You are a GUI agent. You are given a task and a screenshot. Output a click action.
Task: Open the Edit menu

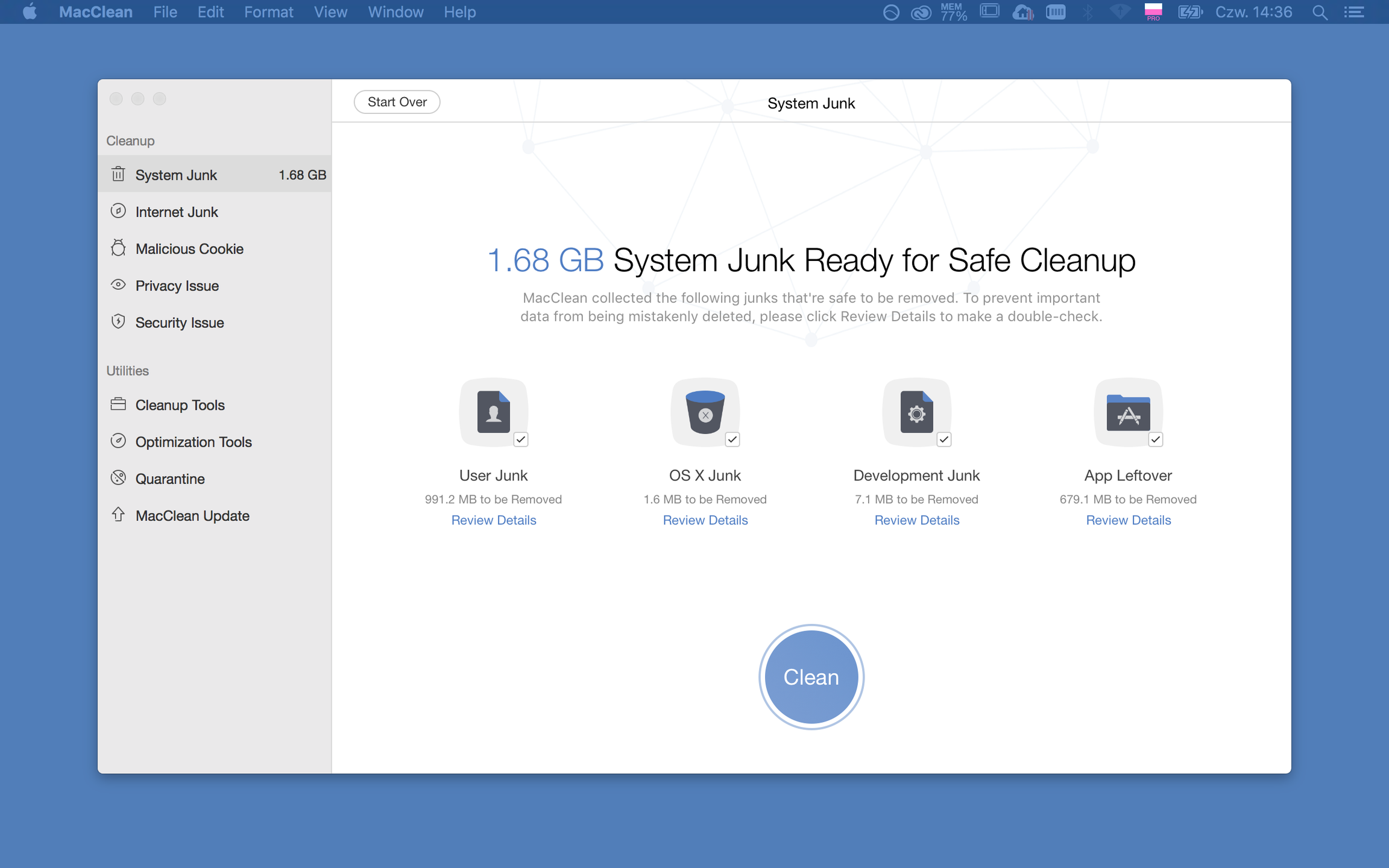click(x=210, y=12)
